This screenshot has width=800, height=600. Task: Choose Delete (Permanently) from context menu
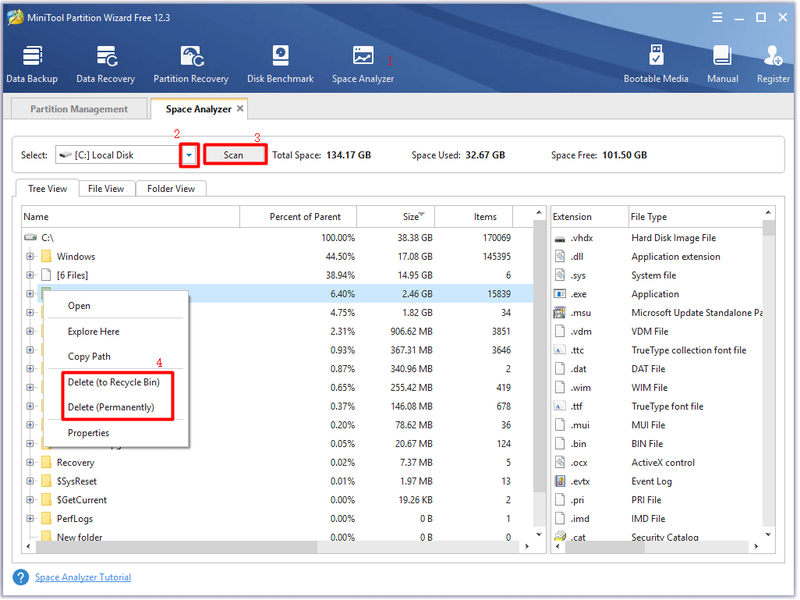click(x=111, y=407)
